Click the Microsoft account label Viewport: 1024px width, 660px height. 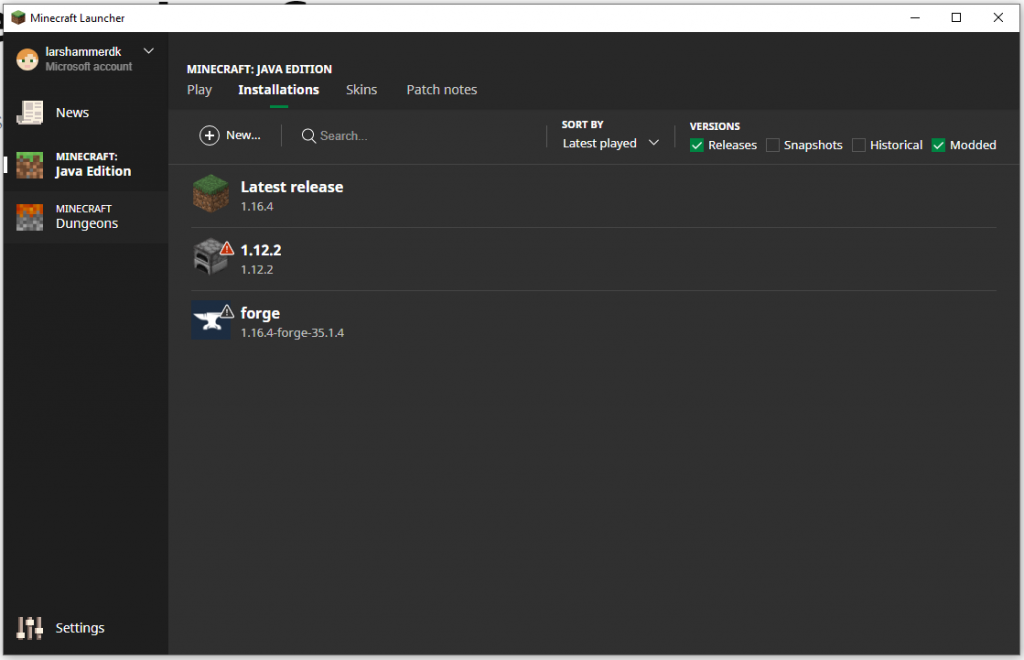coord(89,67)
